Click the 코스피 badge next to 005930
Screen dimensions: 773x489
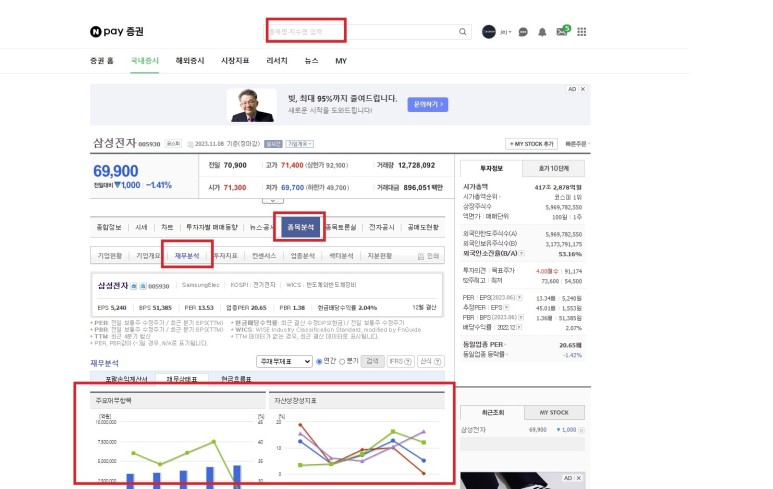pyautogui.click(x=173, y=144)
